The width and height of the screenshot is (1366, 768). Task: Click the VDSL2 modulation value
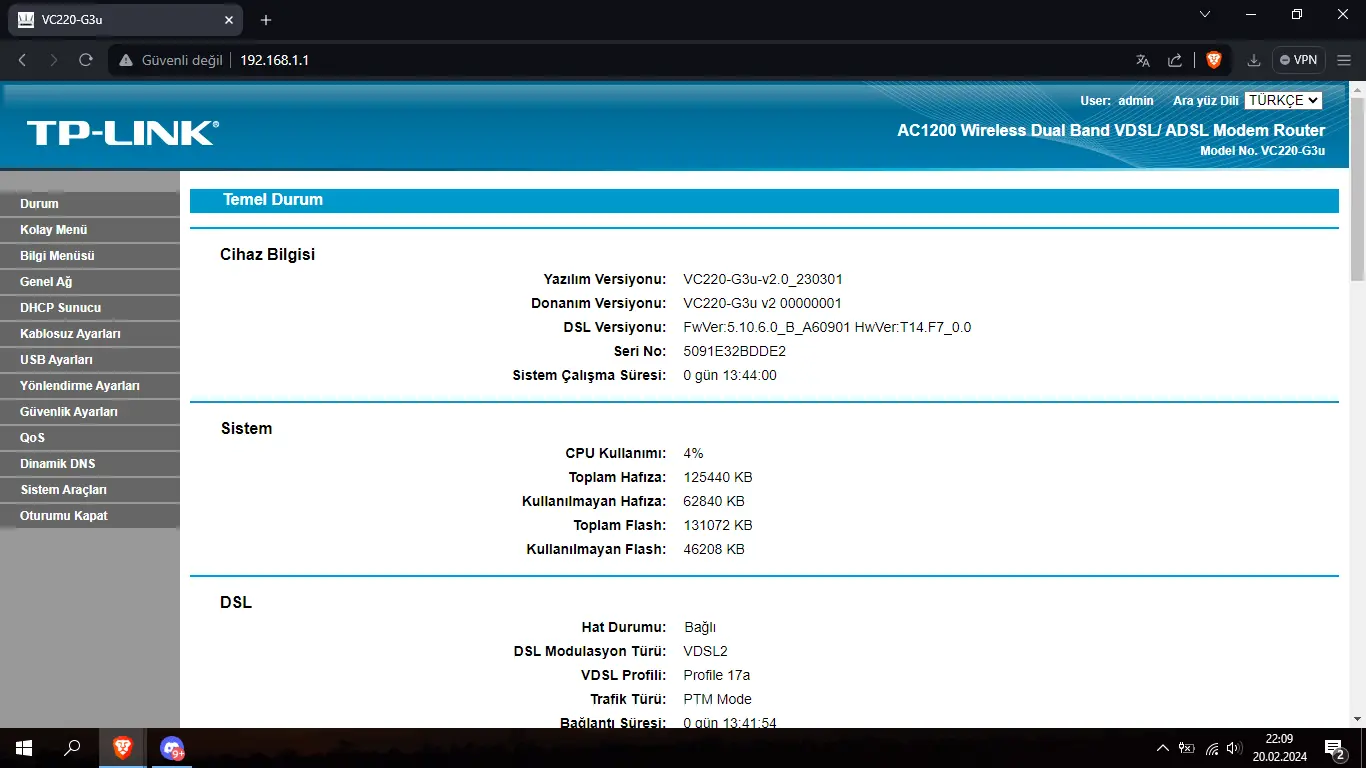706,651
